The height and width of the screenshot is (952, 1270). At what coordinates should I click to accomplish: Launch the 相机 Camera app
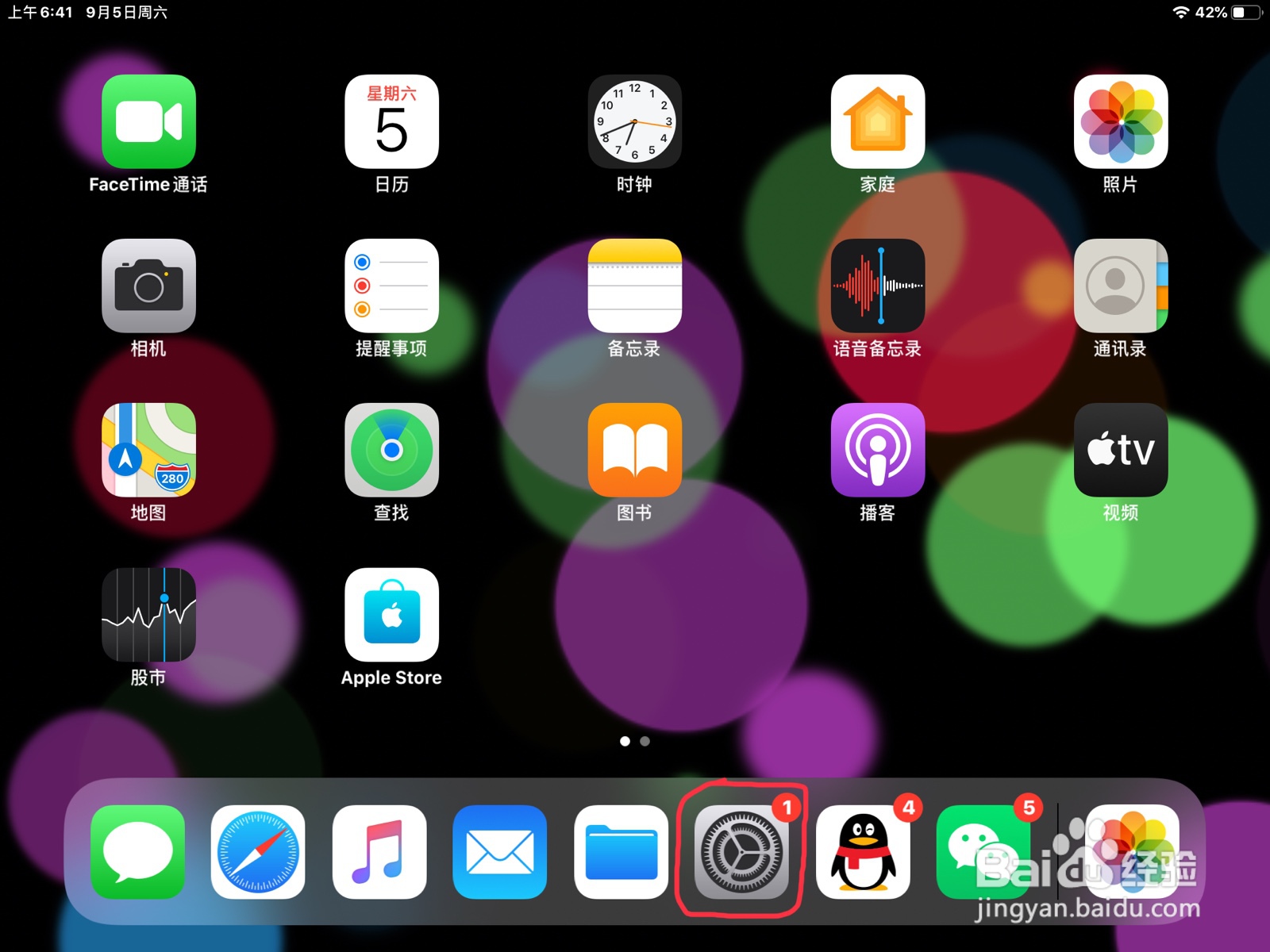[148, 286]
